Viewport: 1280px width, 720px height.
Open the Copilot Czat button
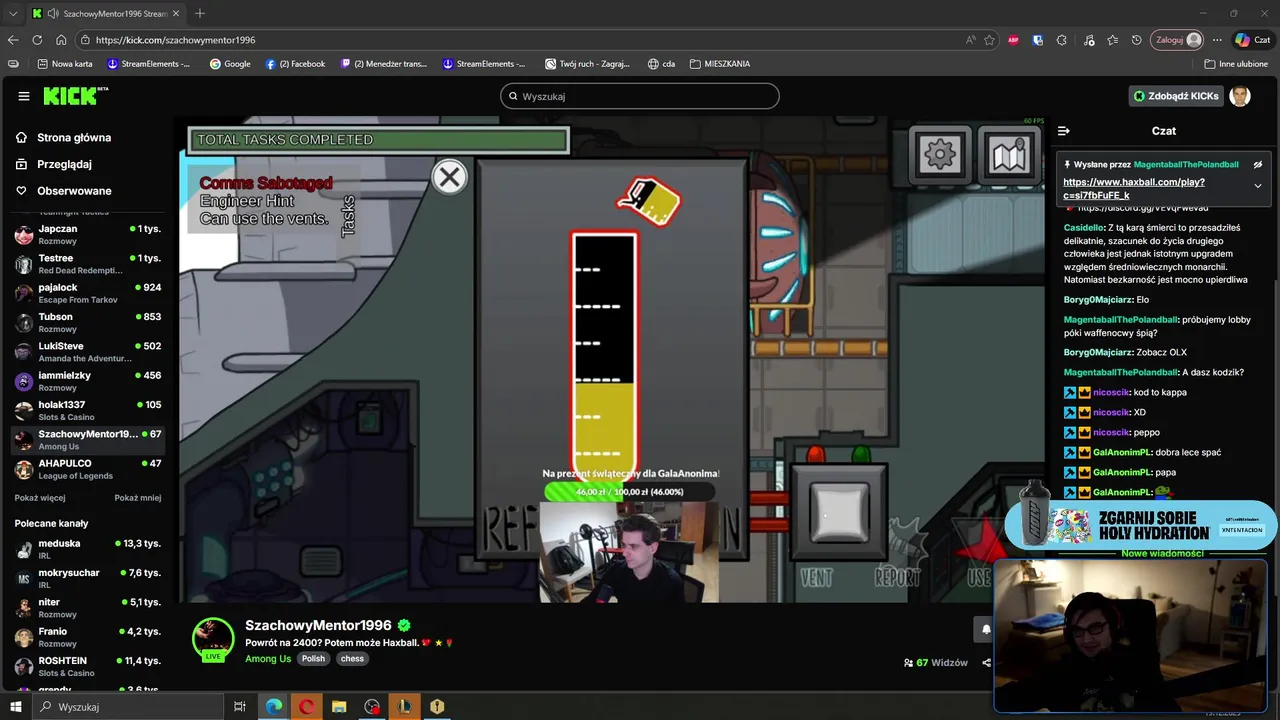[x=1255, y=40]
